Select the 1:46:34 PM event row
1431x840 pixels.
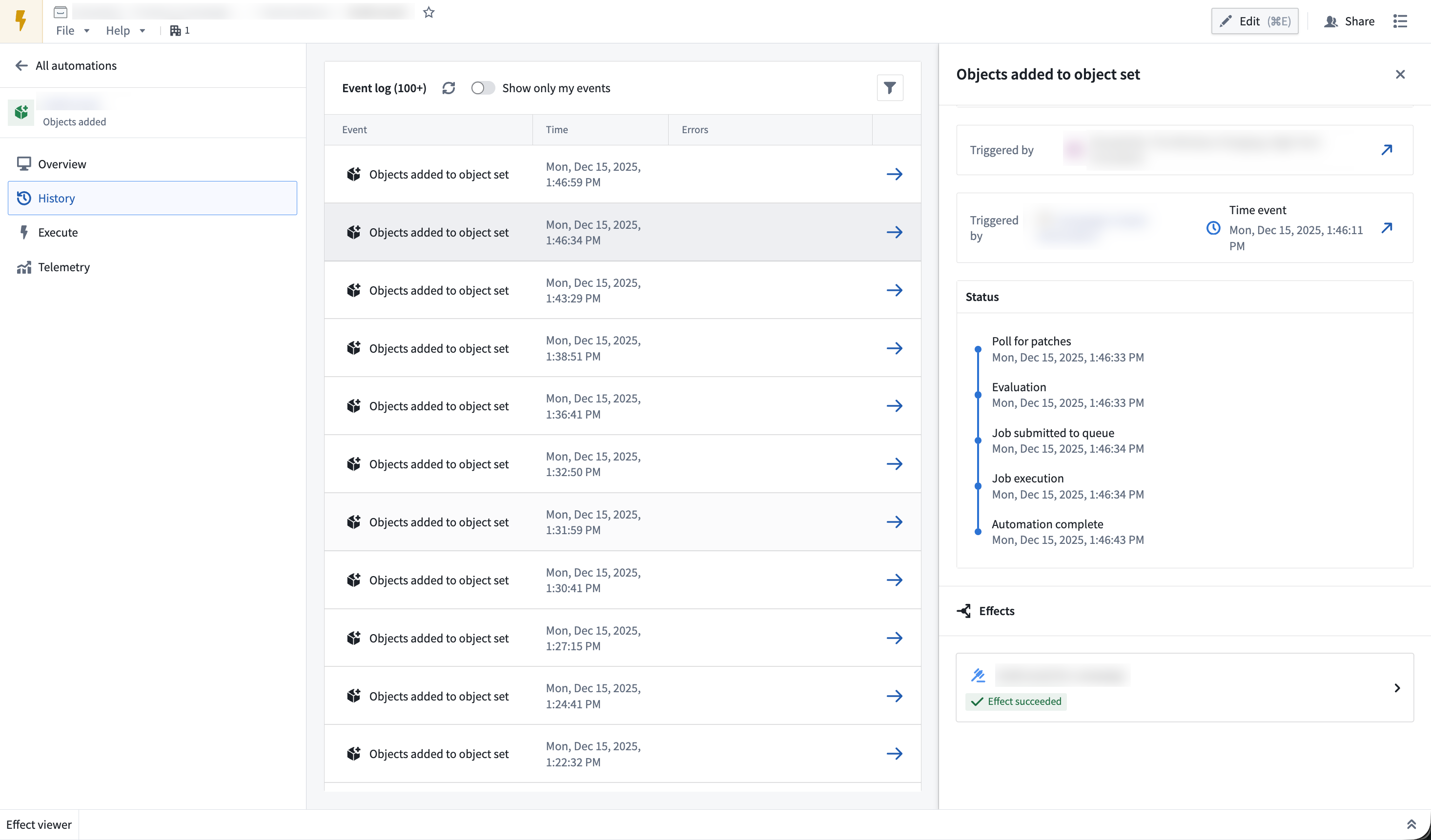(622, 232)
